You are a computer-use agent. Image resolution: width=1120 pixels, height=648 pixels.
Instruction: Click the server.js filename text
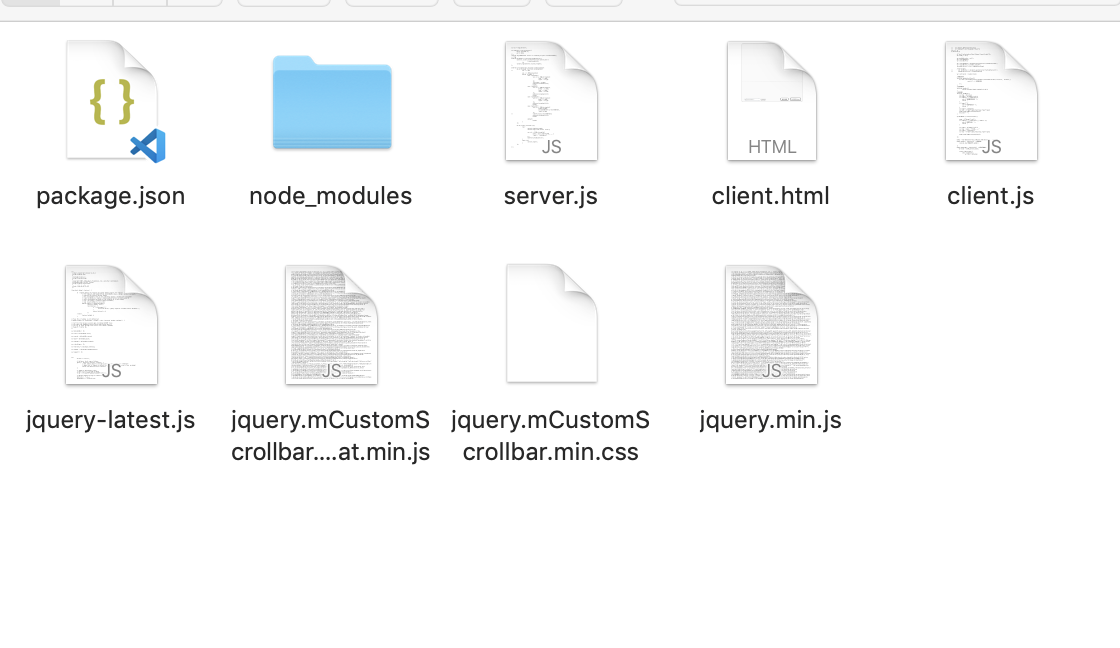[x=550, y=196]
